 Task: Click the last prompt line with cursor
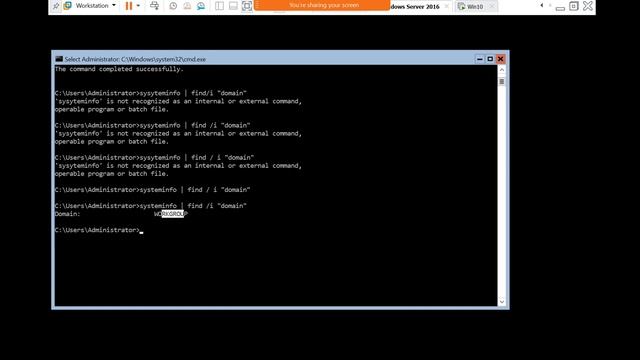(x=99, y=230)
